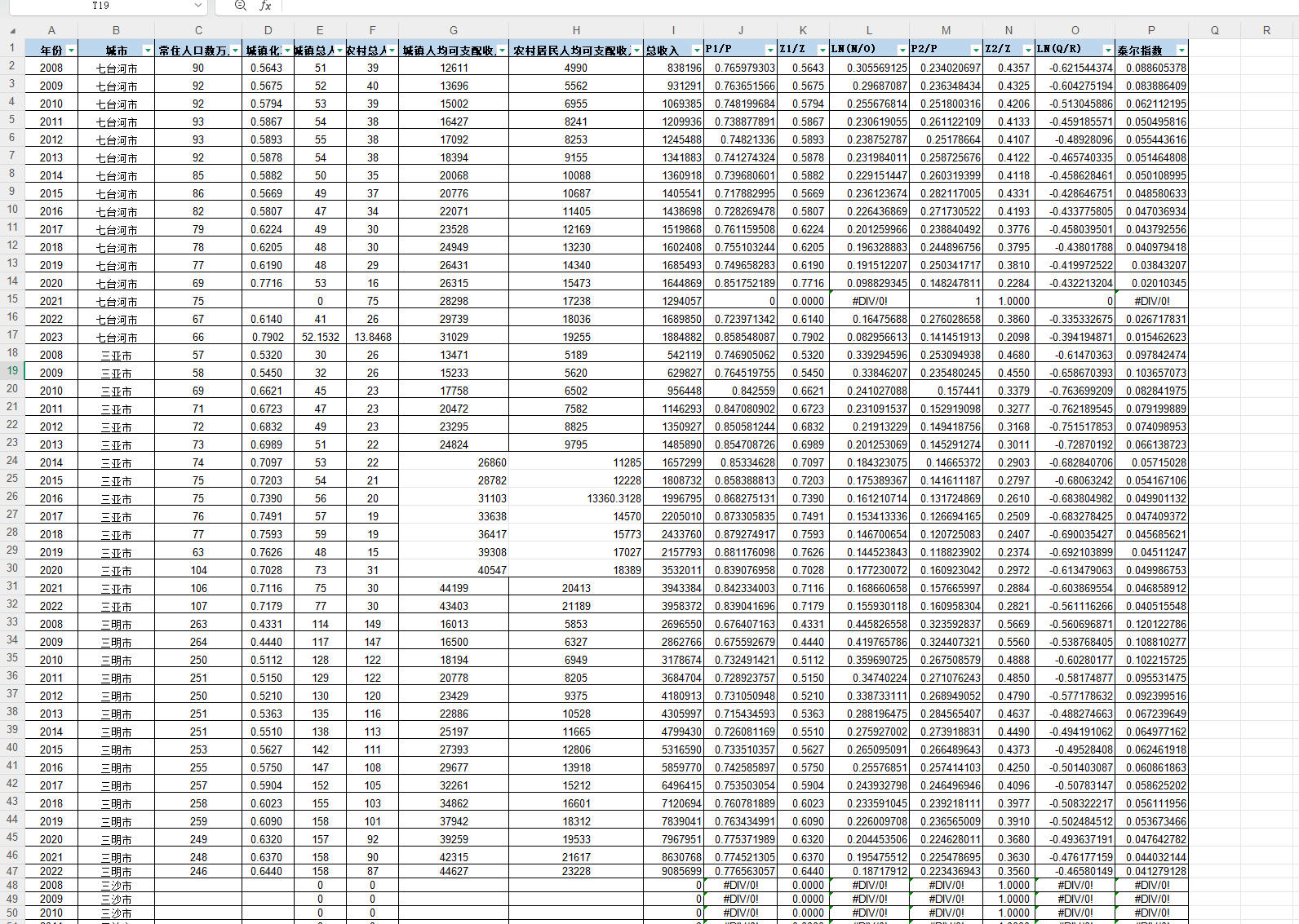The image size is (1299, 924).
Task: Click the 七台河市 cell in row 2
Action: [116, 68]
